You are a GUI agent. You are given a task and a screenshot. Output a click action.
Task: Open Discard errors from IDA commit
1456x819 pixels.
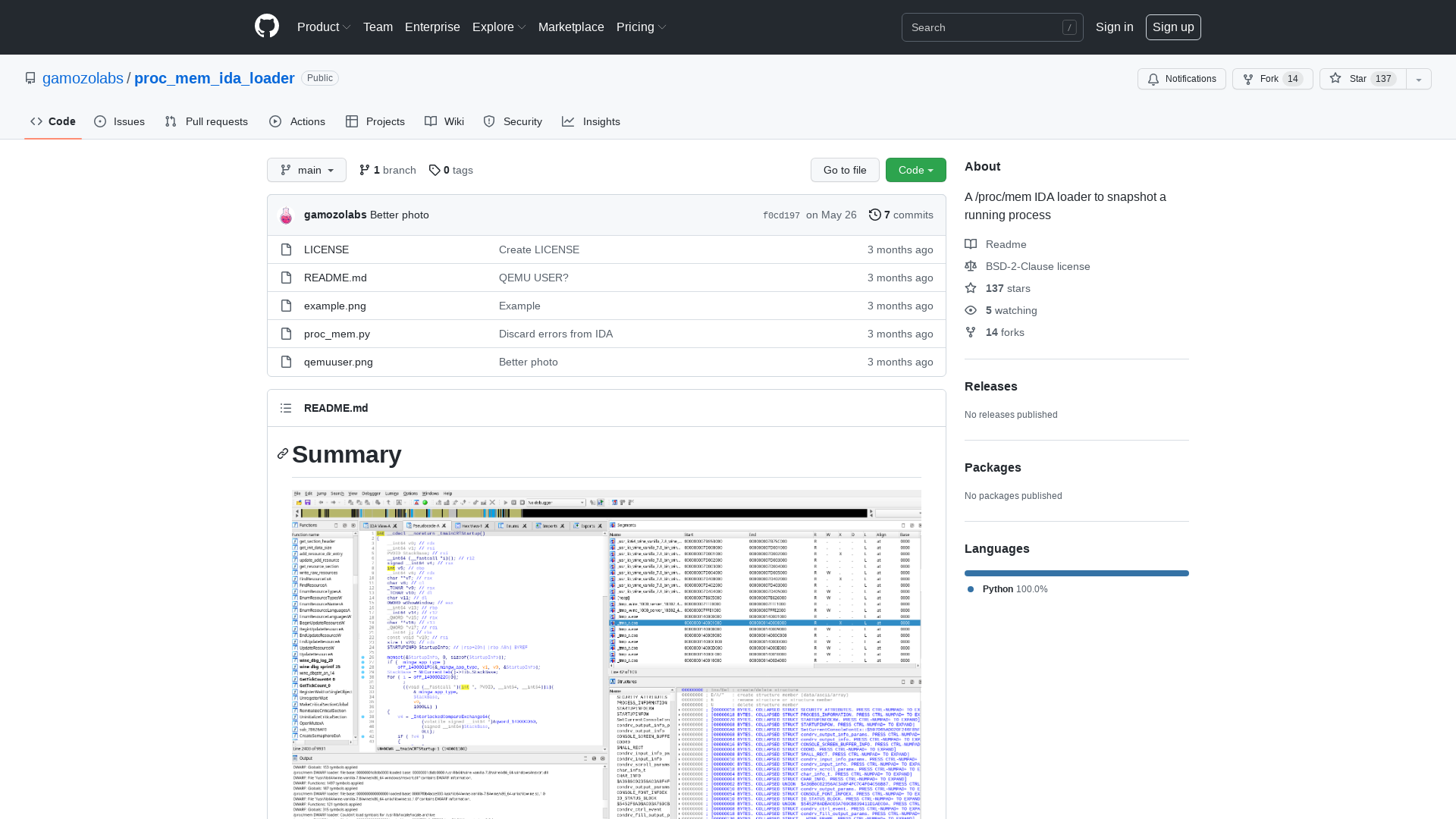[x=556, y=334]
